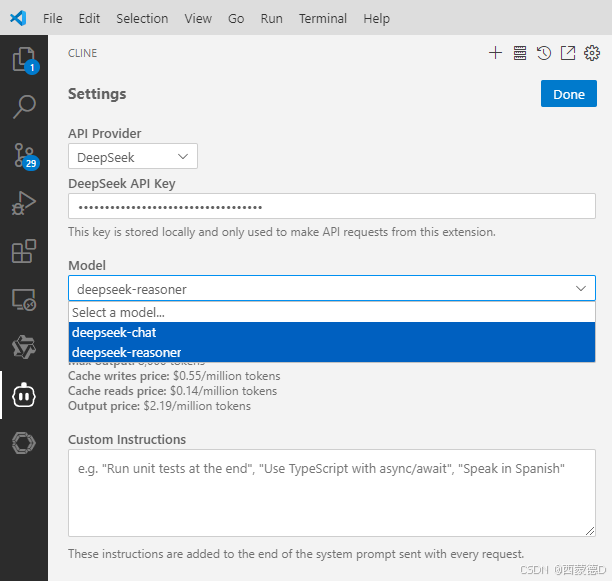Click the Settings heading
The height and width of the screenshot is (581, 612).
pos(97,94)
